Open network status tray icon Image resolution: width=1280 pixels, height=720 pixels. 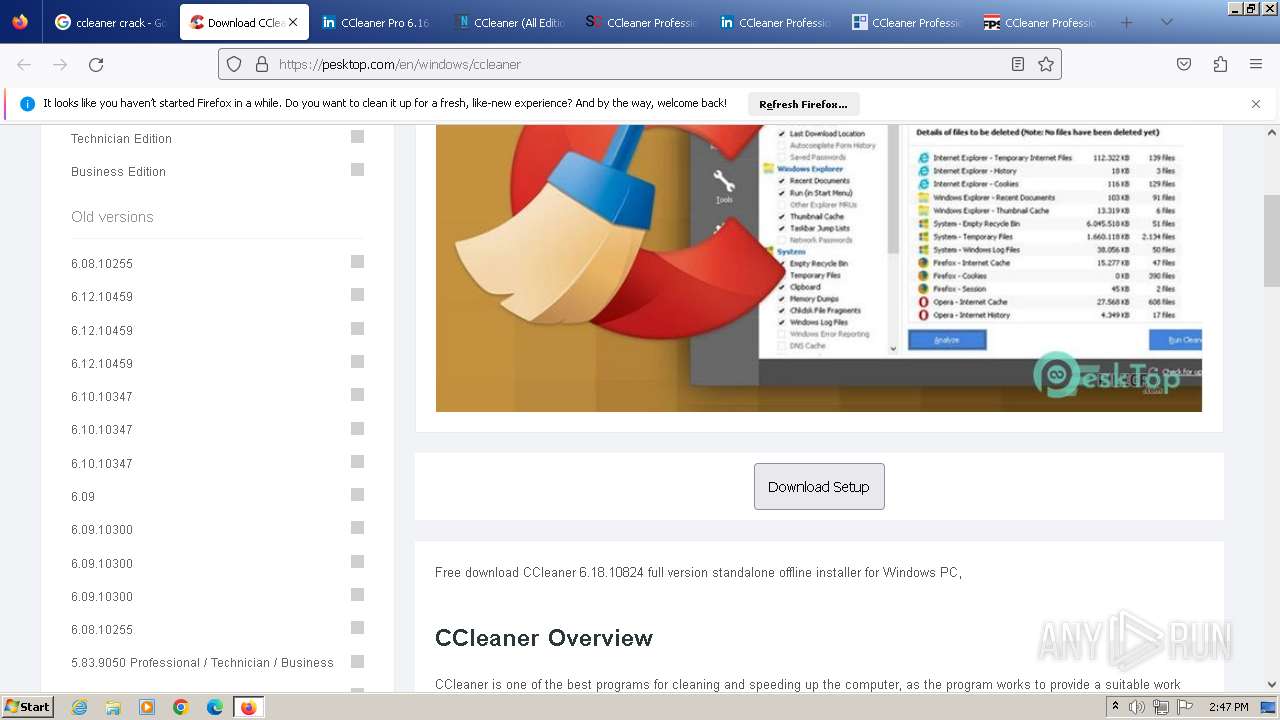1161,707
